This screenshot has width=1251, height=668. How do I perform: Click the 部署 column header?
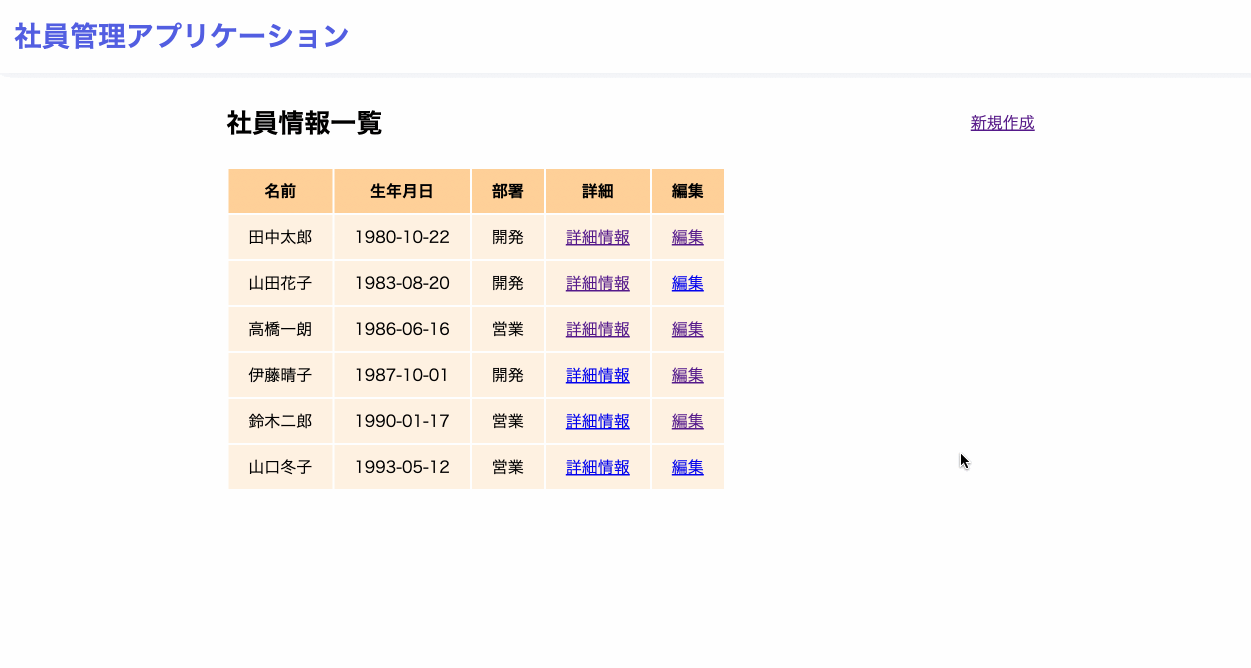tap(507, 191)
